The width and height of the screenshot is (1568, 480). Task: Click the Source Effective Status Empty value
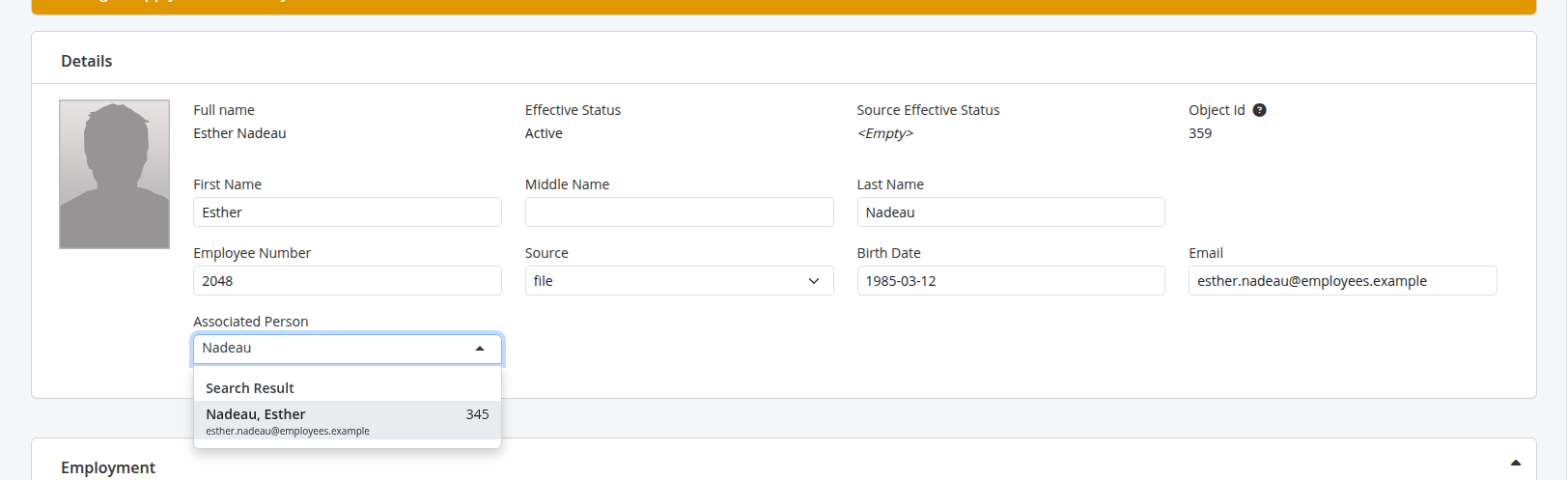tap(885, 133)
